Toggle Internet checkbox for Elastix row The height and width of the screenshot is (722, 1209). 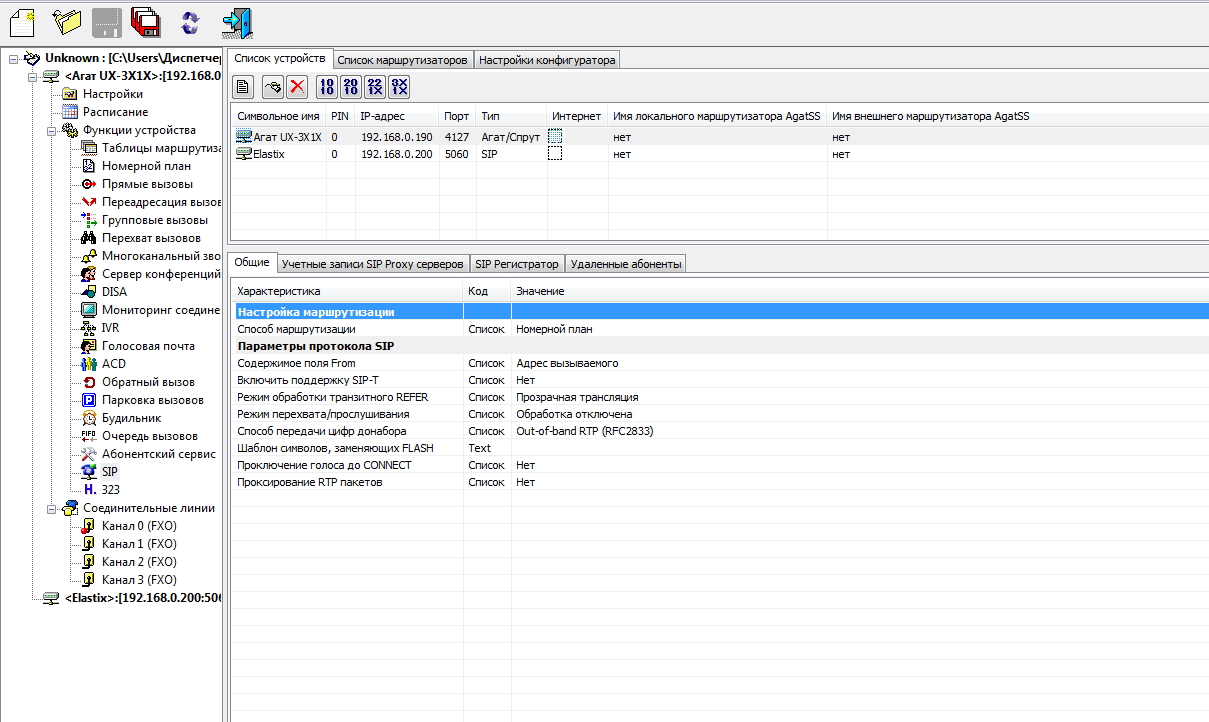[x=555, y=154]
